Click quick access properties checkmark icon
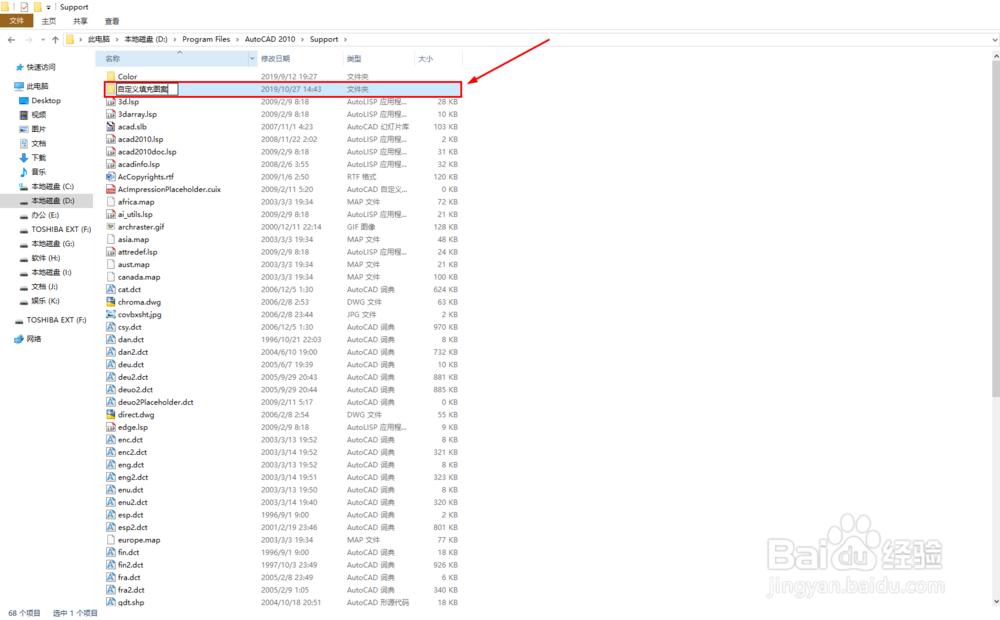 [24, 7]
